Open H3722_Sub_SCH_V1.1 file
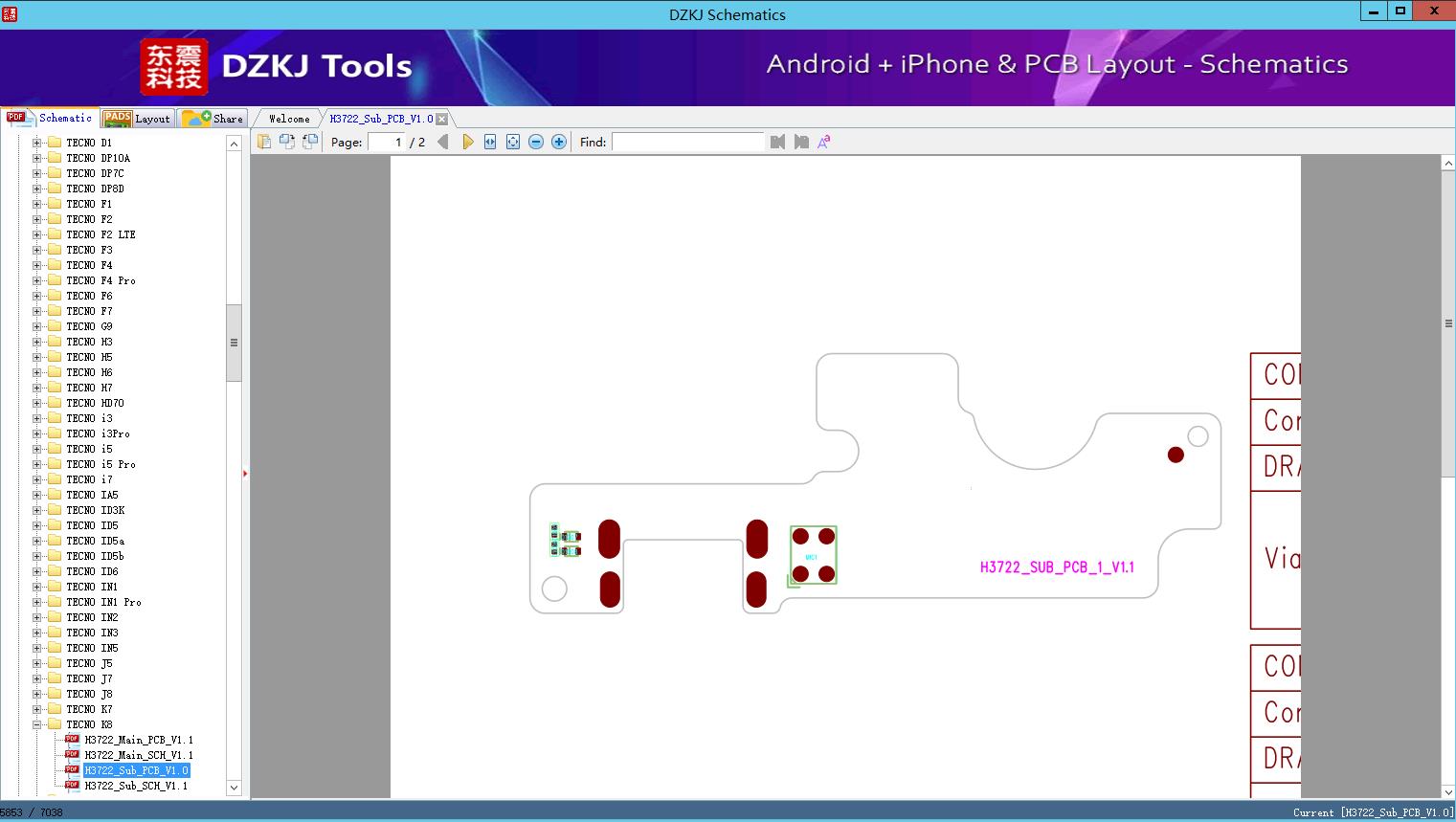 click(136, 786)
